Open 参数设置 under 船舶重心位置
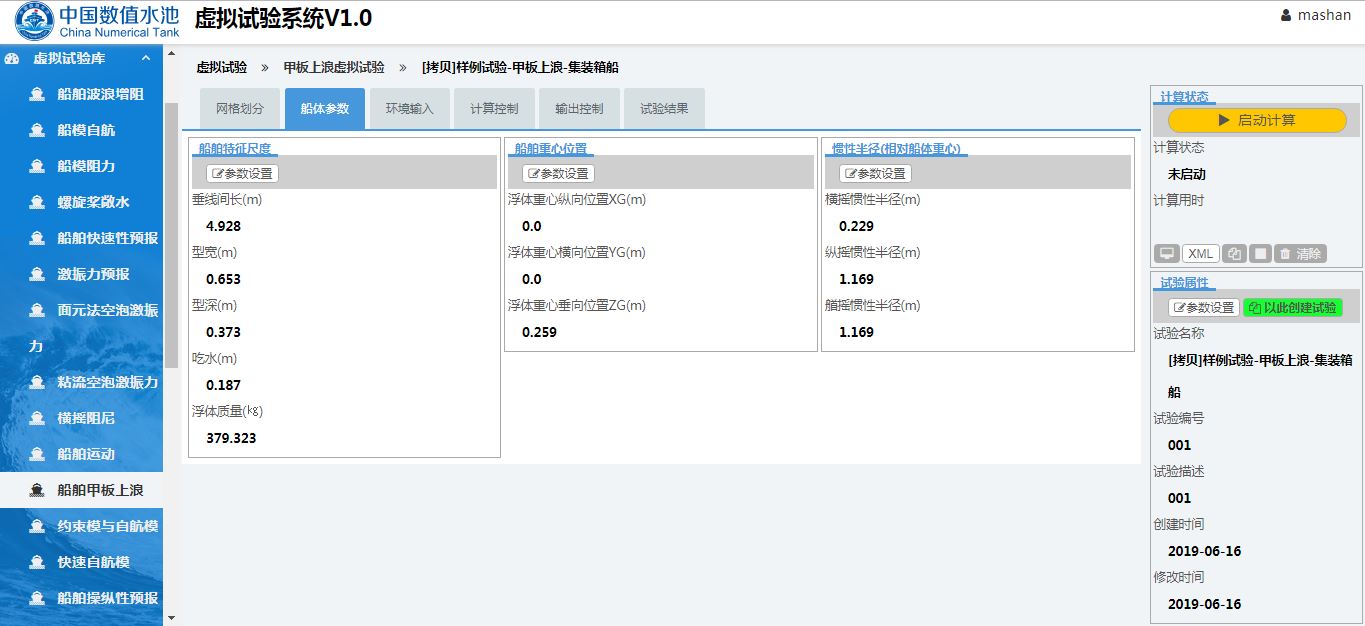1365x626 pixels. pyautogui.click(x=558, y=173)
